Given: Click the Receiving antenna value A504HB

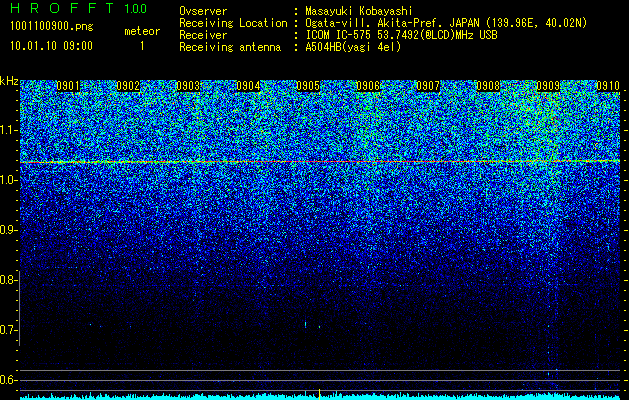Looking at the screenshot, I should [x=324, y=47].
